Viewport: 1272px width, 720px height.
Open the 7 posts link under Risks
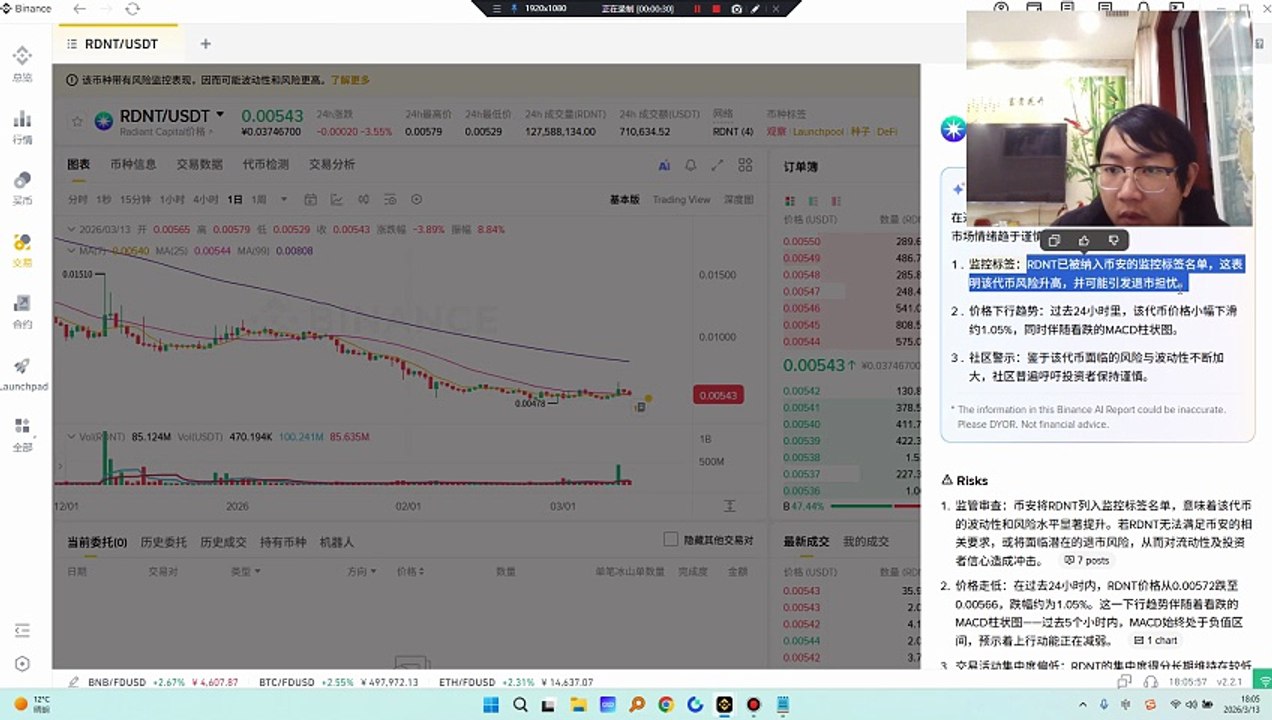tap(1087, 560)
